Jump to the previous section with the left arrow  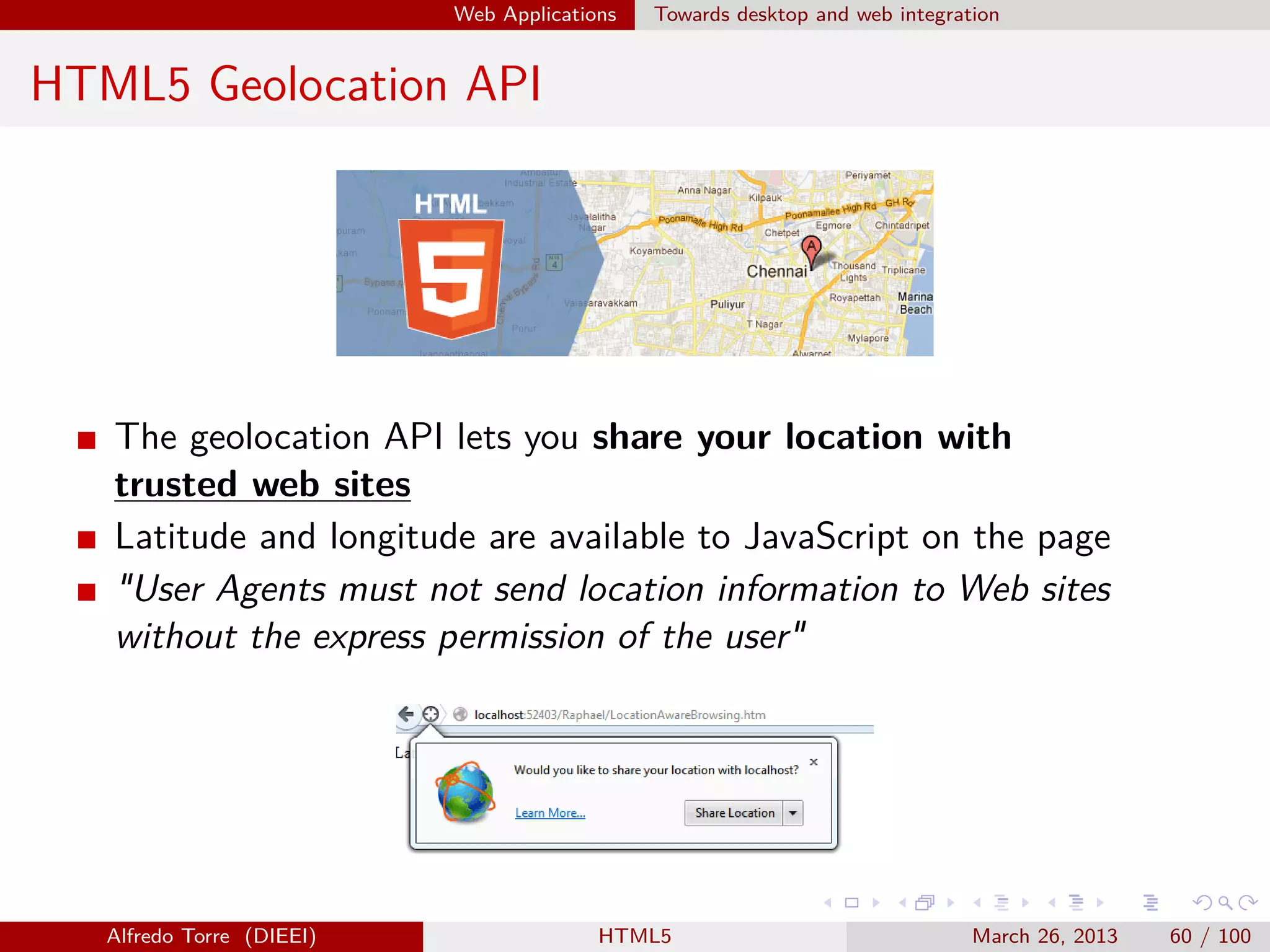[x=1052, y=903]
